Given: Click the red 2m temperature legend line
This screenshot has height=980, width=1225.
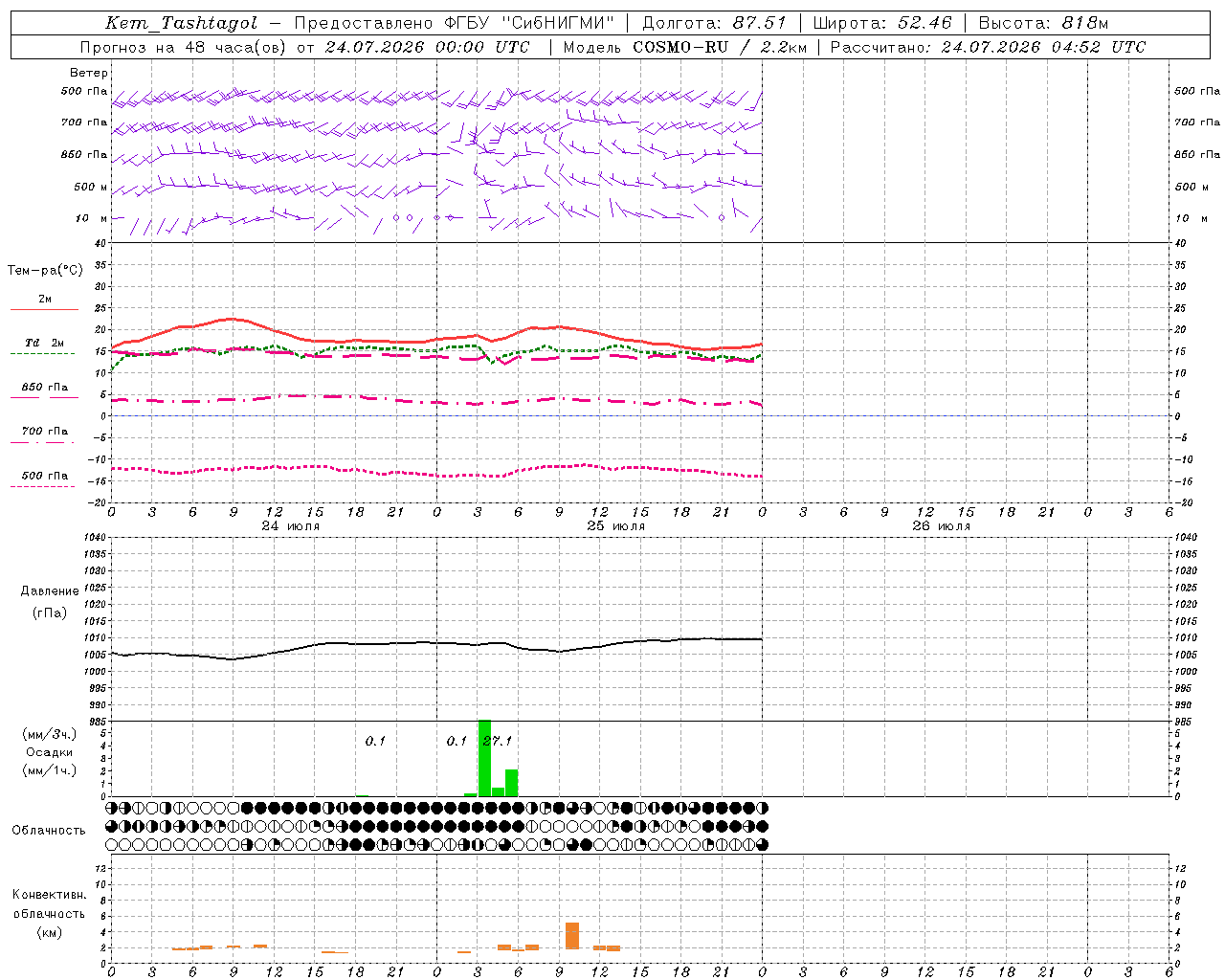Looking at the screenshot, I should click(x=44, y=309).
